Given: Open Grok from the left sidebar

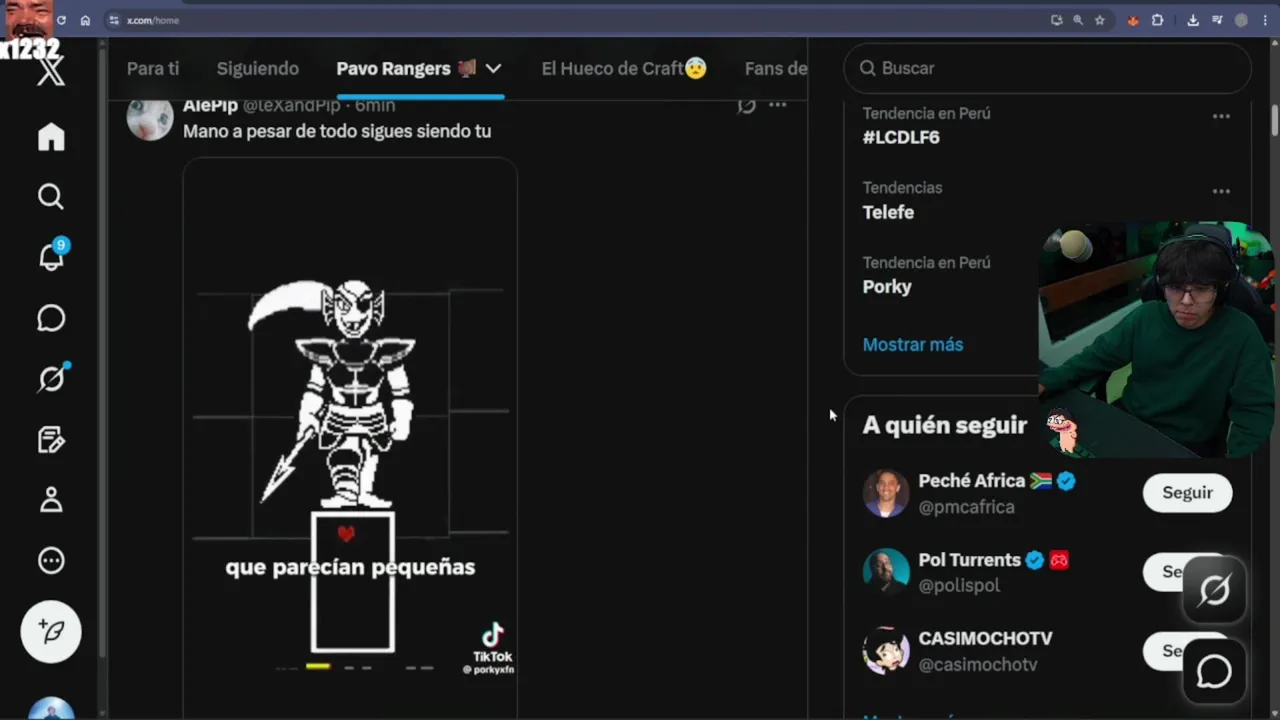Looking at the screenshot, I should point(51,378).
